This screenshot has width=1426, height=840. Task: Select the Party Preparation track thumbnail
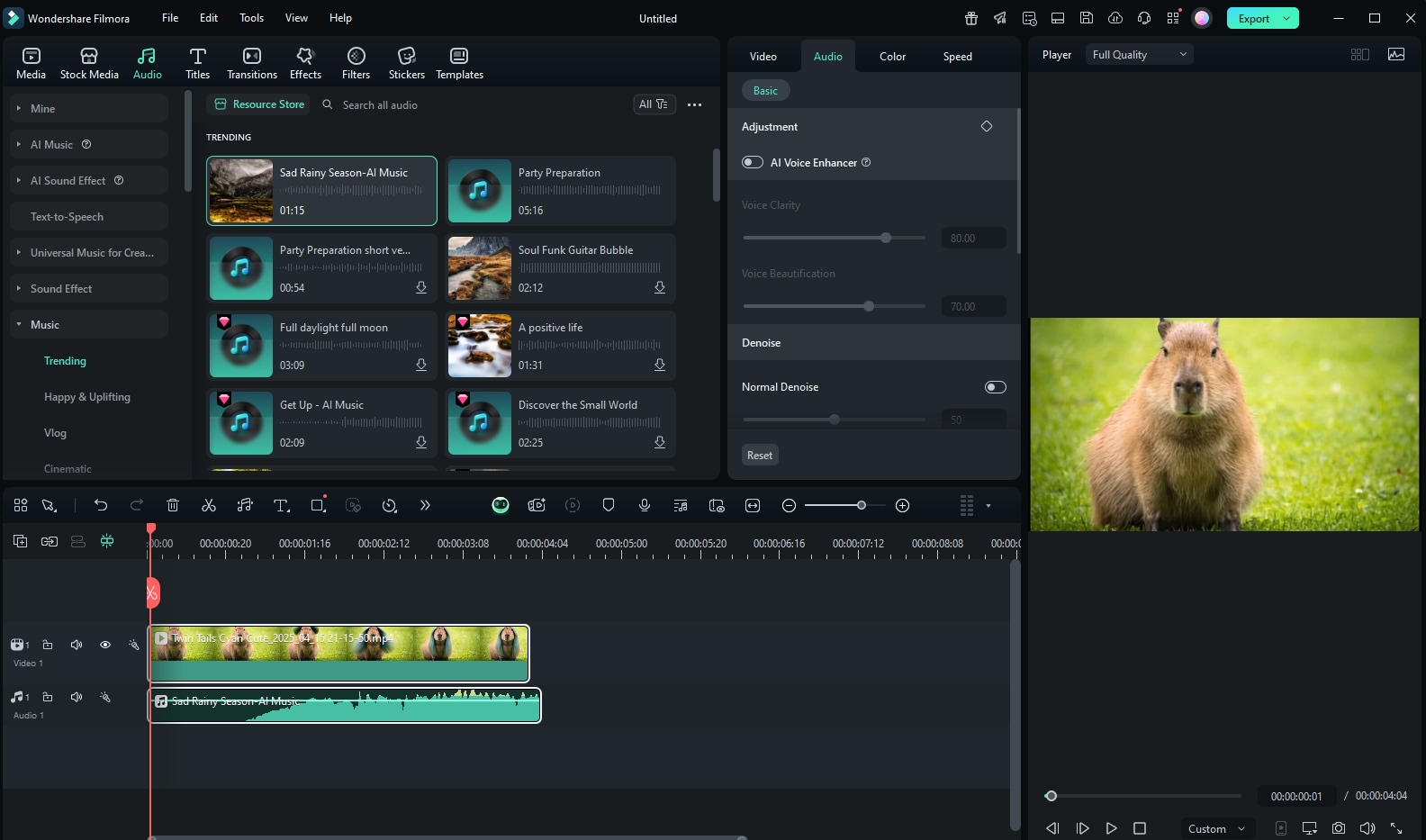[x=480, y=191]
